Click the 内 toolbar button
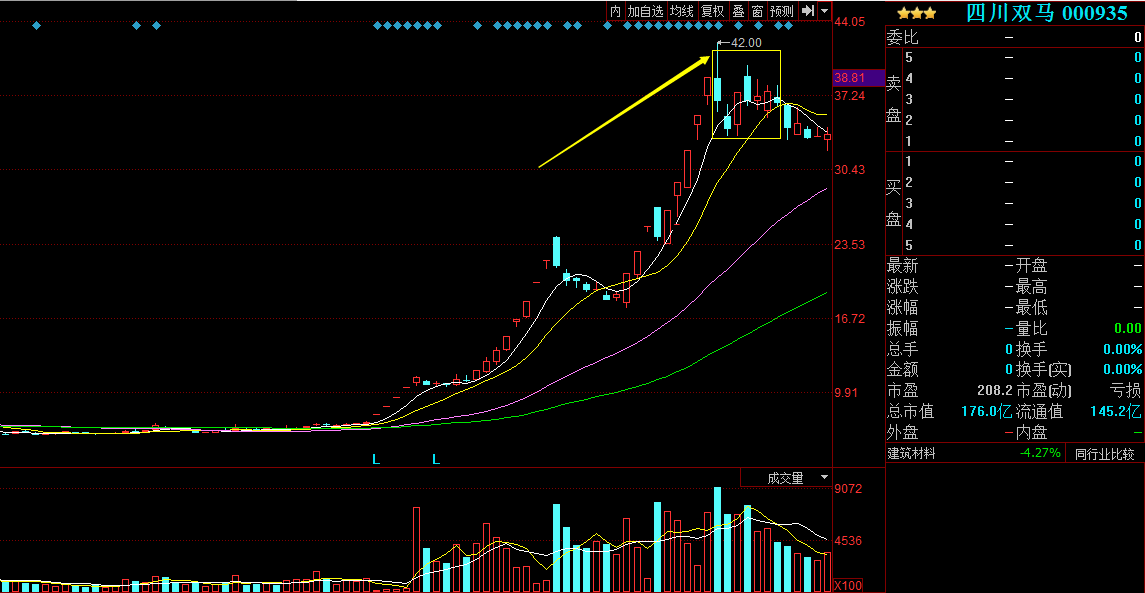 coord(616,11)
